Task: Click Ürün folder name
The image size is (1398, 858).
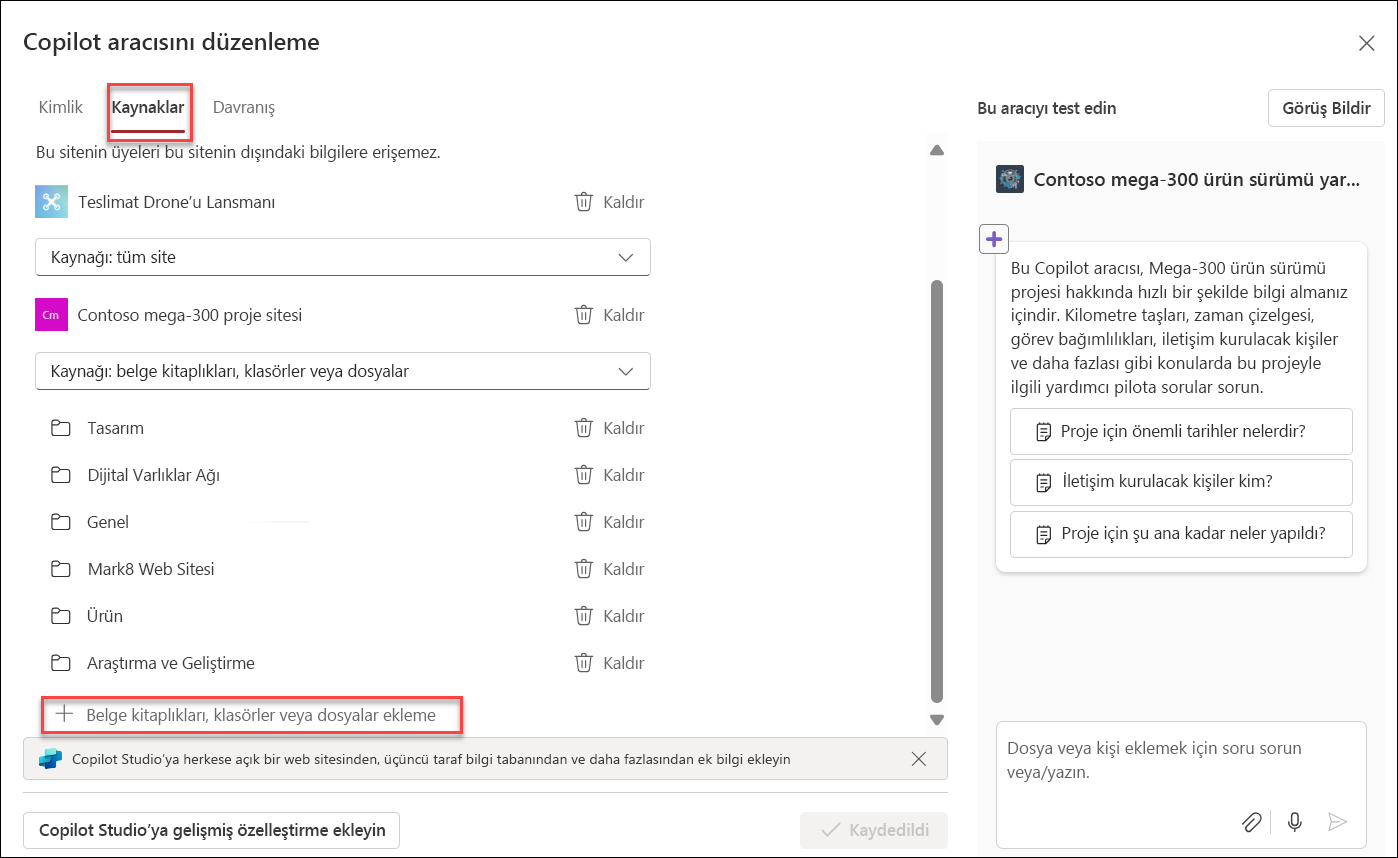Action: [105, 616]
